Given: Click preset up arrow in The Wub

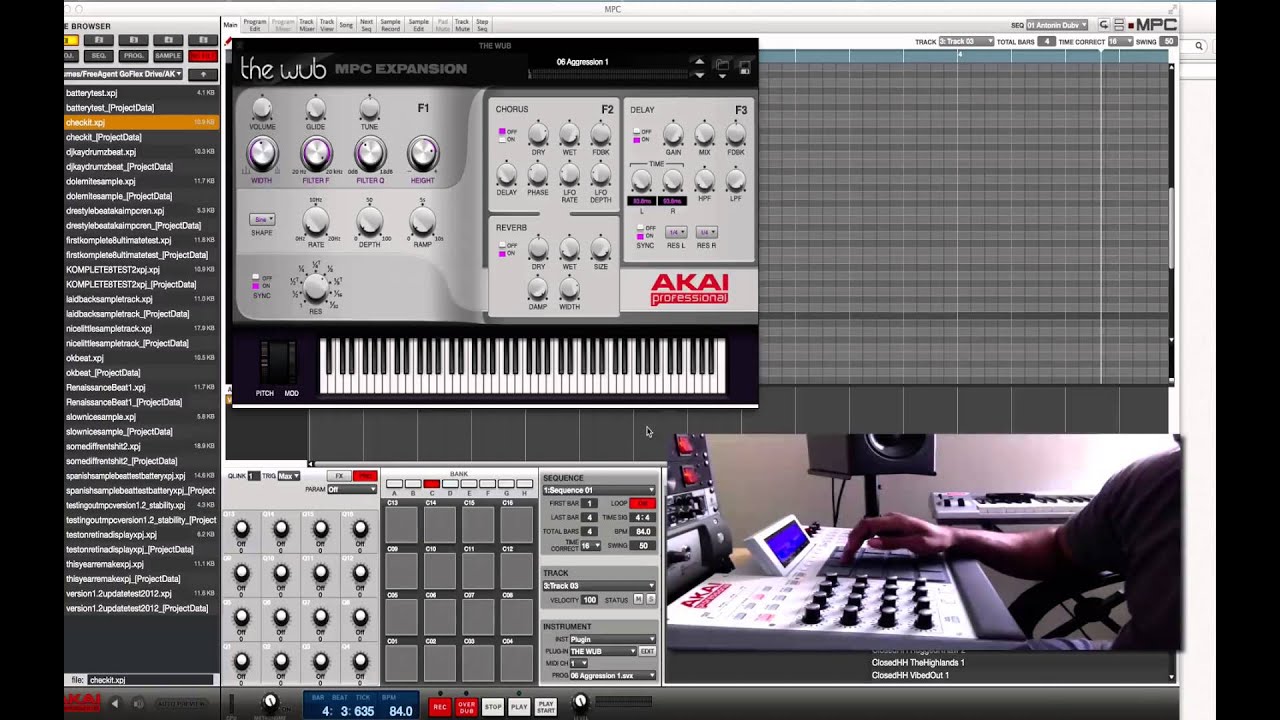Looking at the screenshot, I should (699, 62).
